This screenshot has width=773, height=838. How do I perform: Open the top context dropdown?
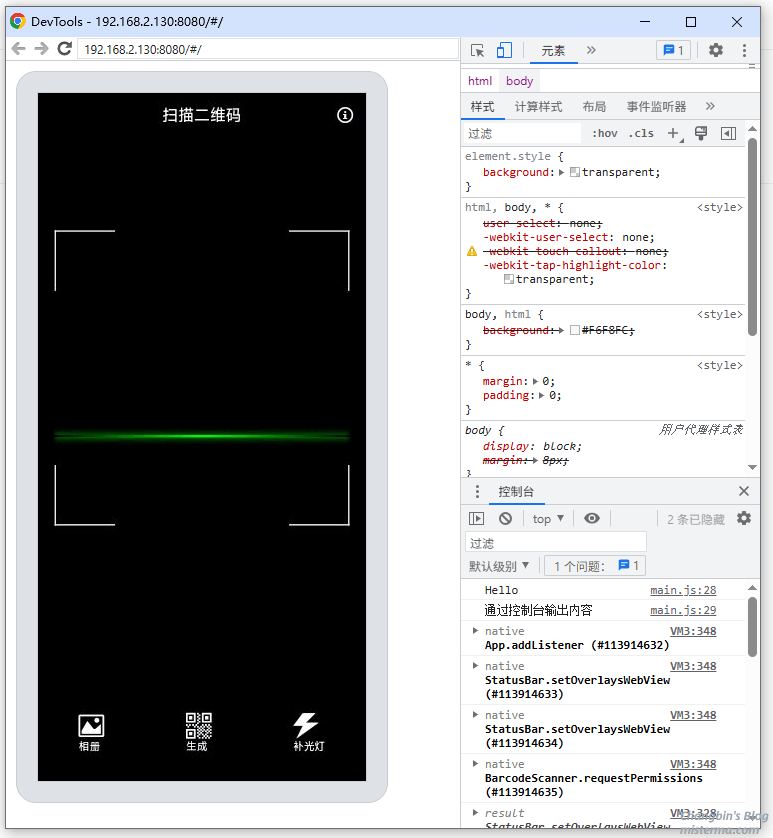pyautogui.click(x=548, y=519)
